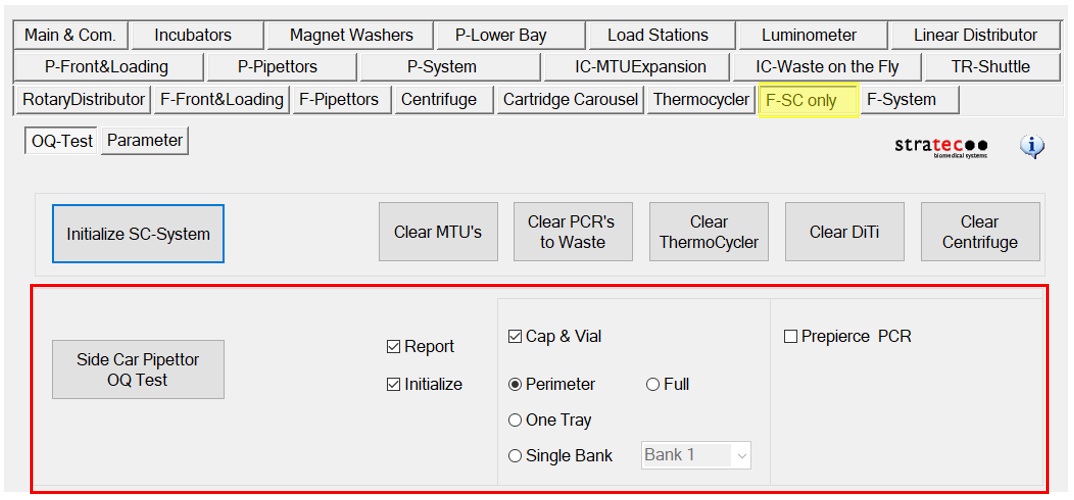
Task: Click the Clear Centrifuge button
Action: tap(980, 232)
